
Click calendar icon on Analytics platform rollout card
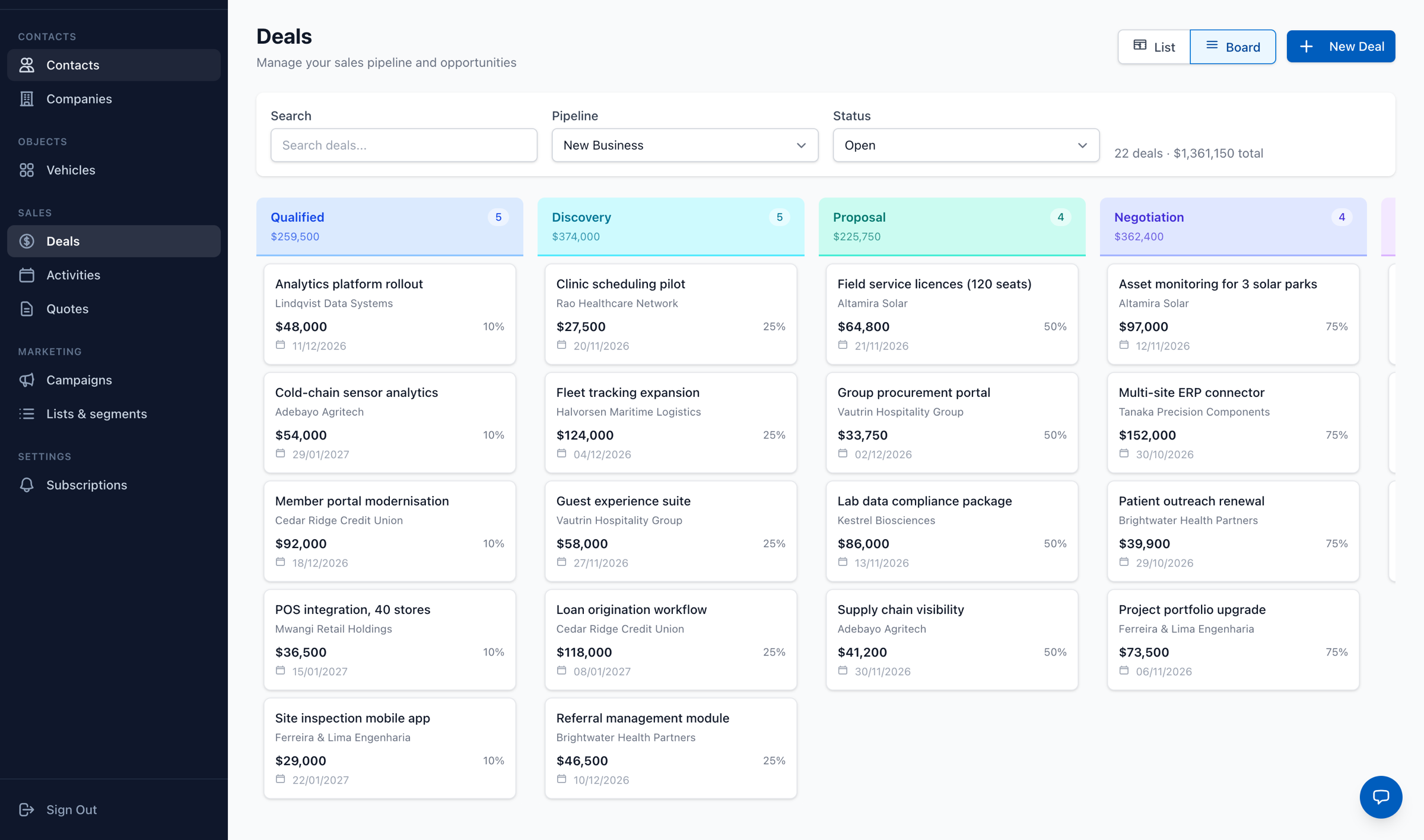pos(281,345)
